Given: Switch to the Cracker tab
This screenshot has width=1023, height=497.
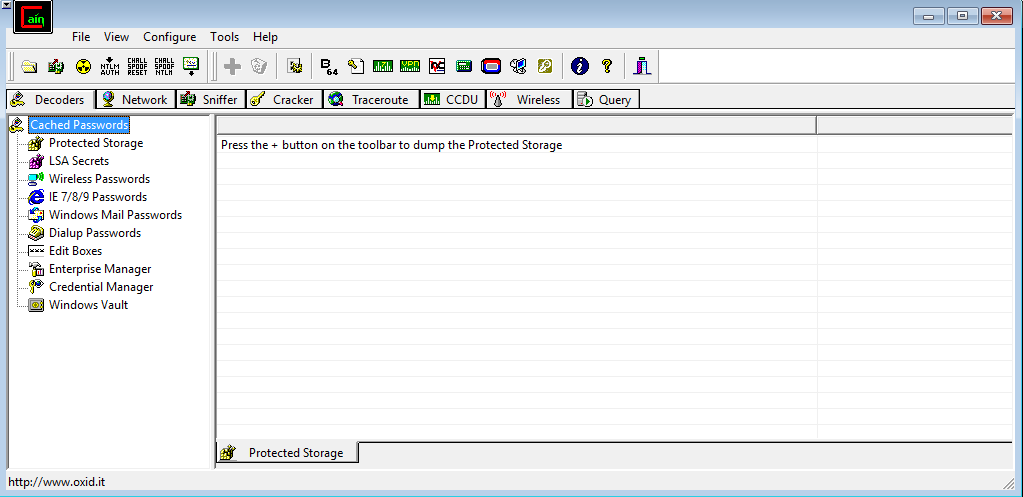Looking at the screenshot, I should point(283,100).
